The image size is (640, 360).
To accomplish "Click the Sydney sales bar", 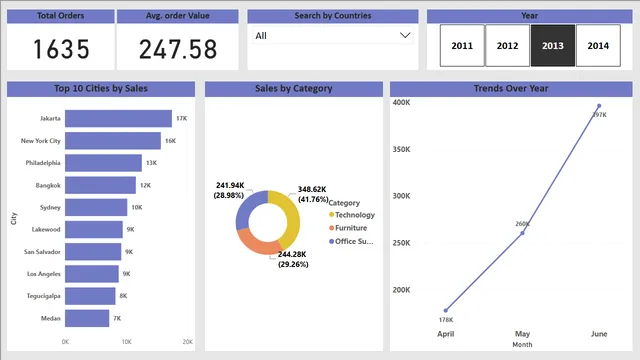I will pos(96,207).
